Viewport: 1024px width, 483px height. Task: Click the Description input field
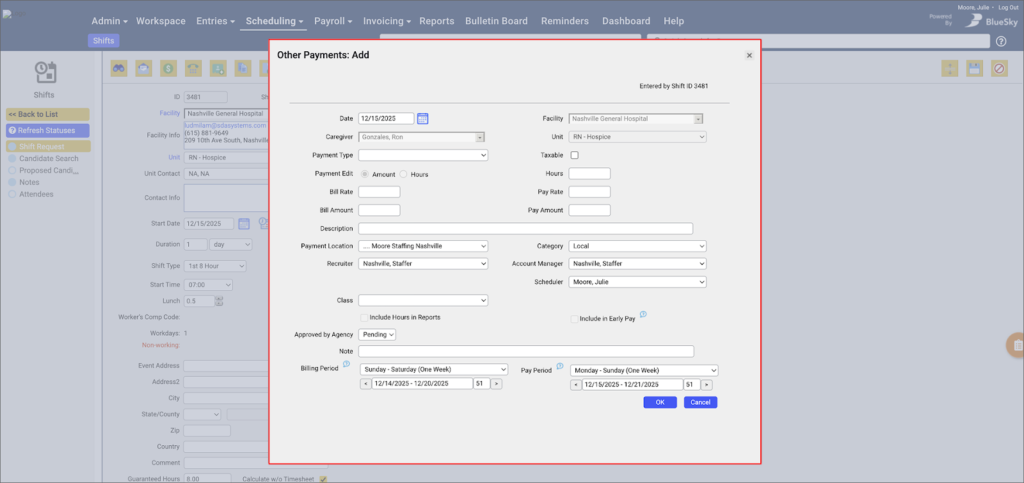coord(525,228)
